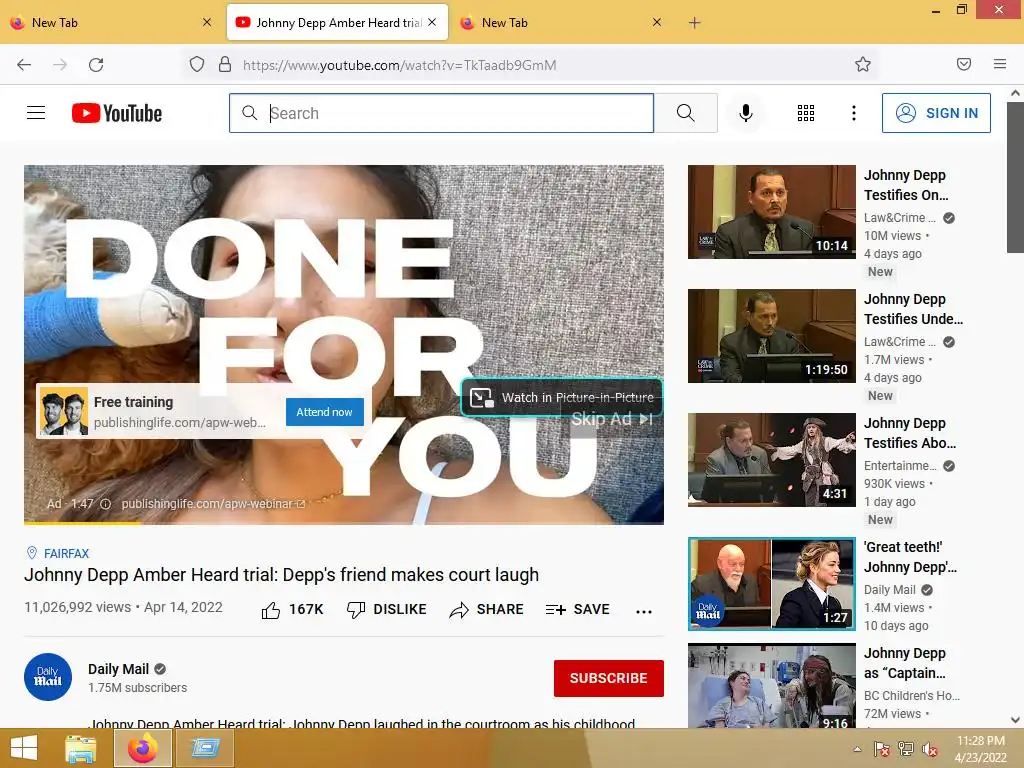Viewport: 1024px width, 768px height.
Task: Close the first New Tab
Action: (x=206, y=22)
